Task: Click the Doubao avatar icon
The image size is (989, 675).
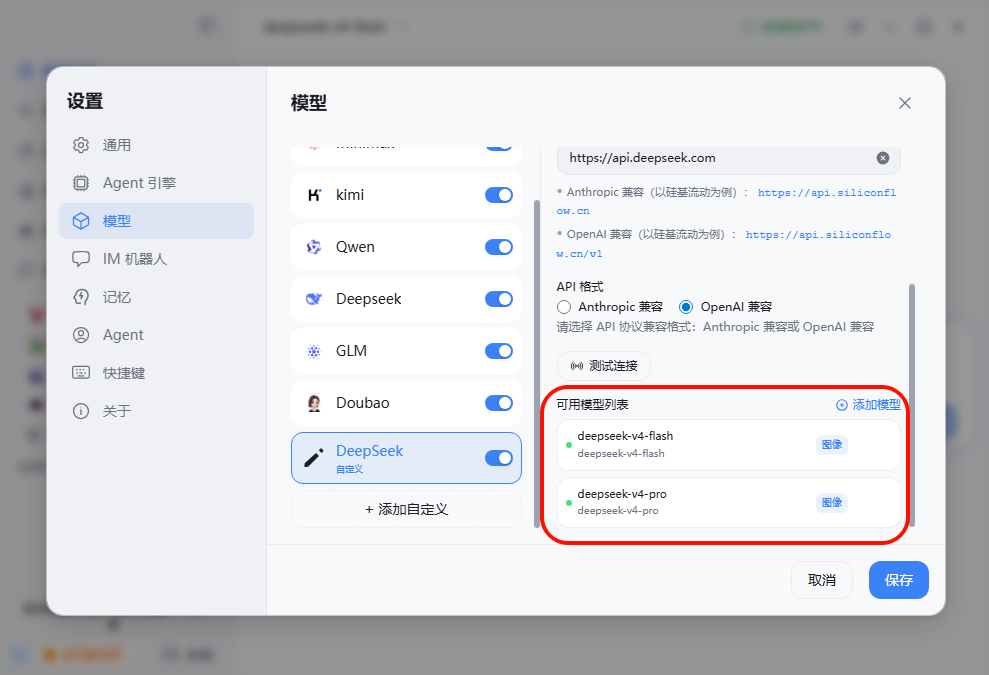Action: (314, 402)
